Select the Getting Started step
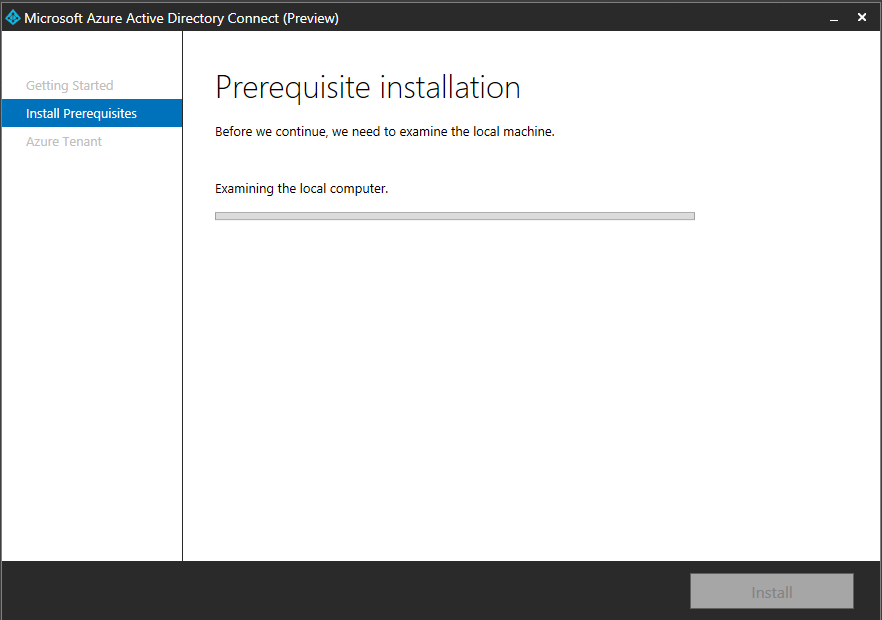The image size is (882, 620). pyautogui.click(x=70, y=86)
